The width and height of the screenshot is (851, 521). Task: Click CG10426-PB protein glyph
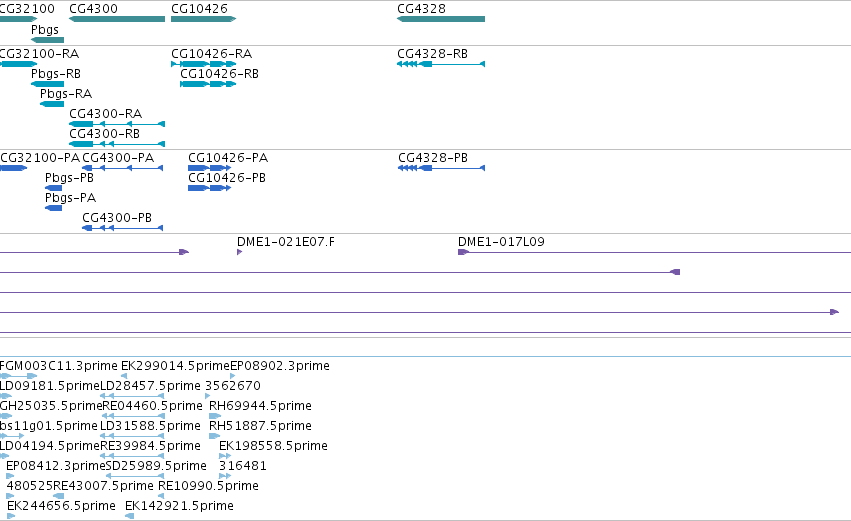pyautogui.click(x=209, y=188)
